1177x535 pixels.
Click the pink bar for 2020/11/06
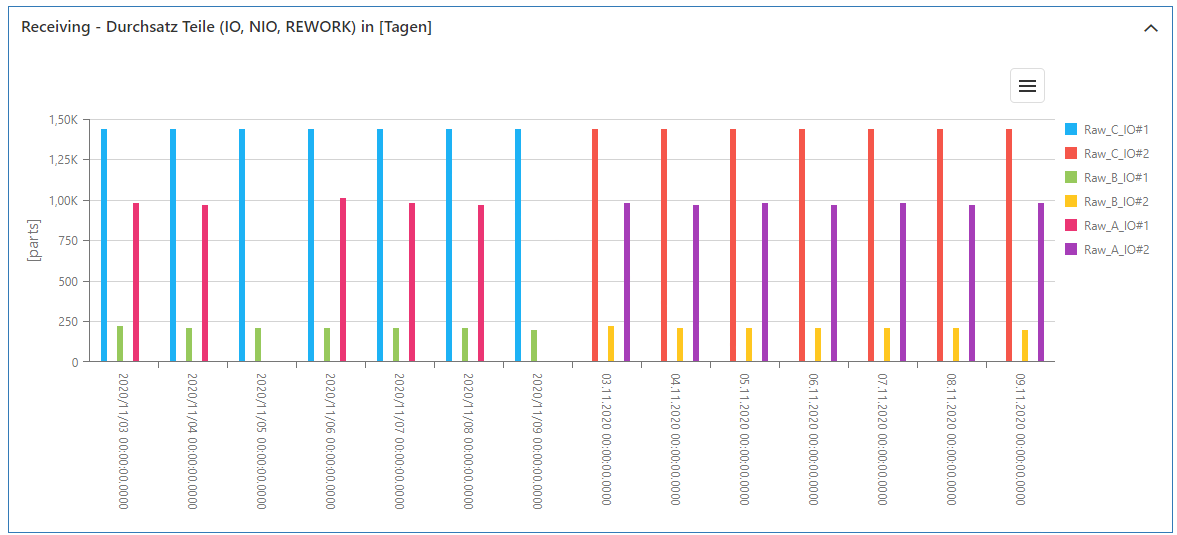pyautogui.click(x=343, y=280)
